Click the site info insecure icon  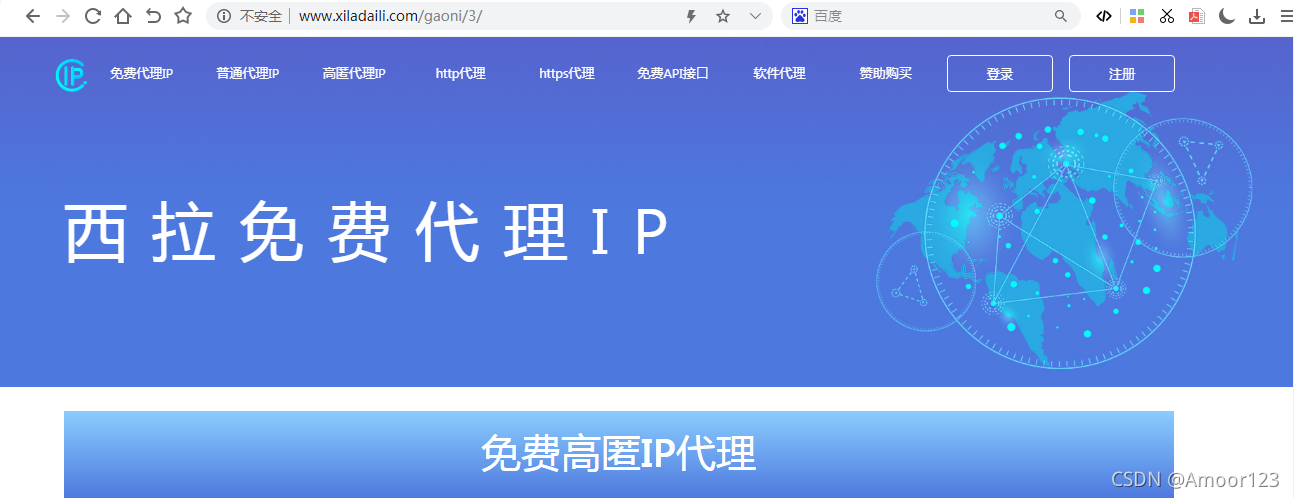(224, 16)
